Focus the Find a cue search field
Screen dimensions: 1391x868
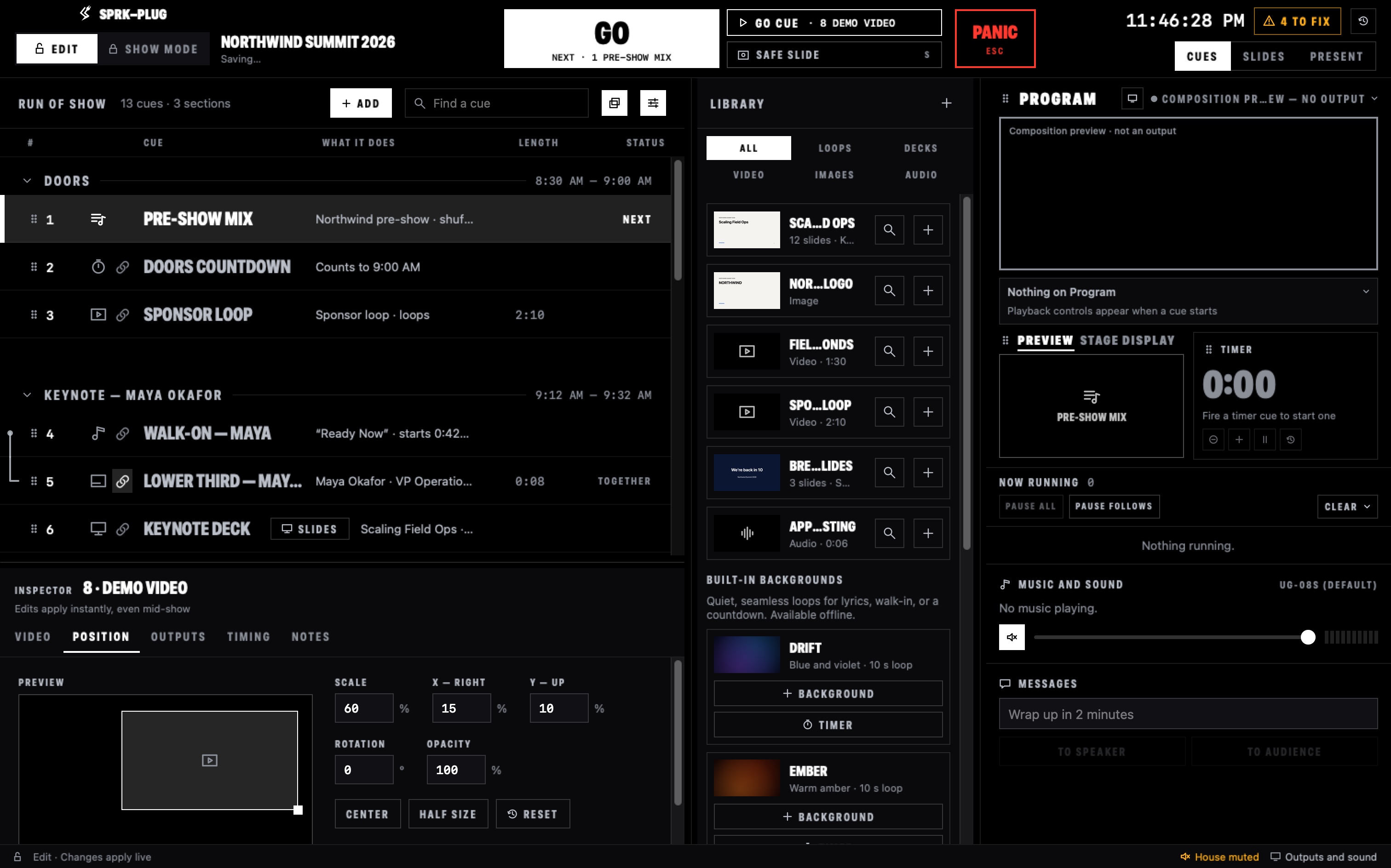496,103
